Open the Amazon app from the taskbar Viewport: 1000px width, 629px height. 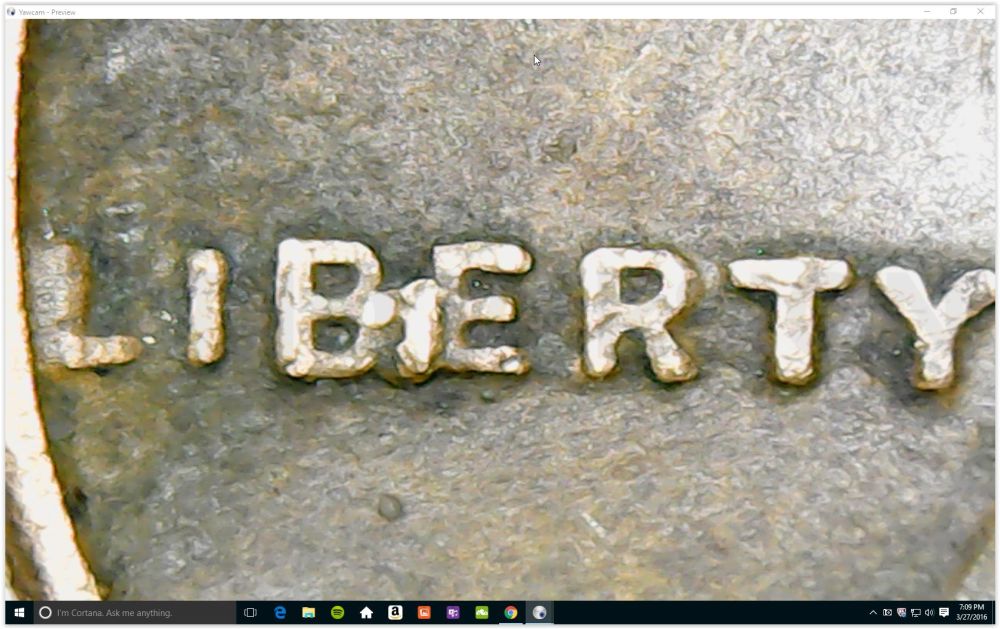[395, 612]
